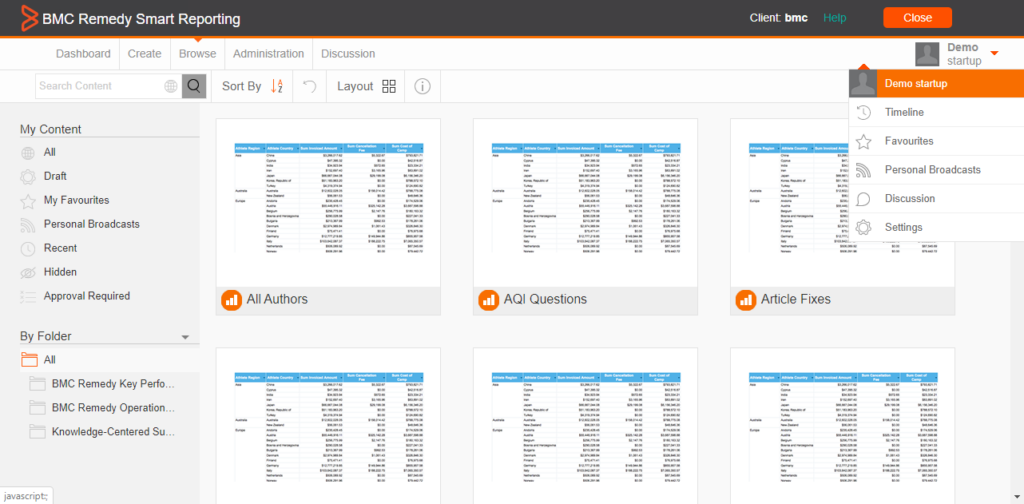Open the Sort By dropdown label
This screenshot has width=1024, height=504.
[242, 86]
